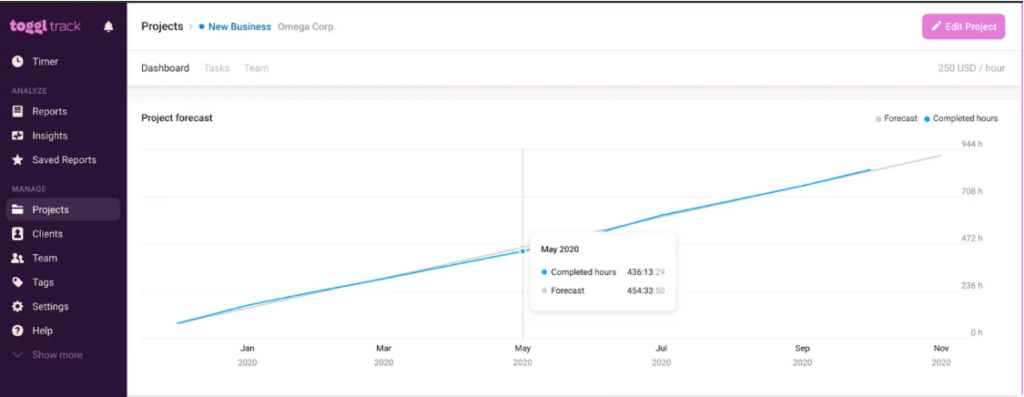
Task: Click the MANAGE section label
Action: (x=29, y=189)
